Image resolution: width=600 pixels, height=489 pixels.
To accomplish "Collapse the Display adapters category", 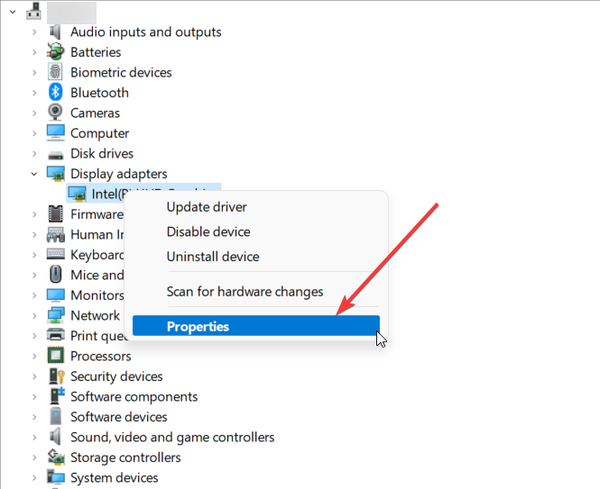I will pos(35,174).
